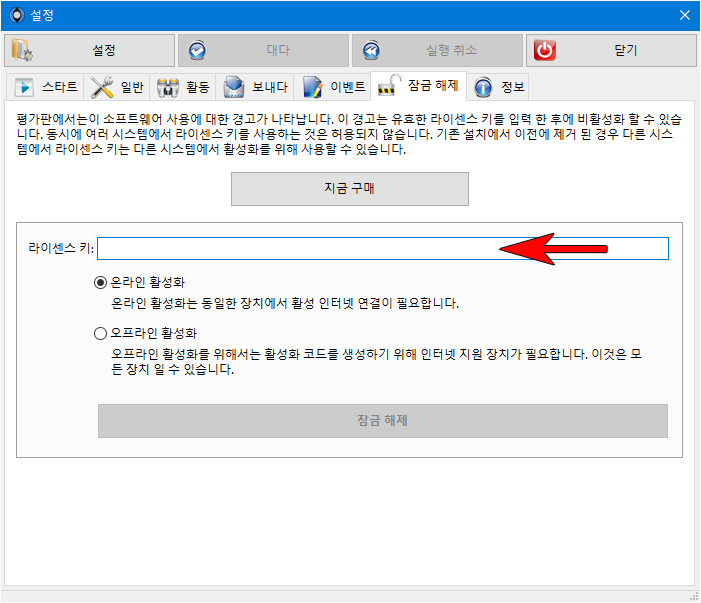Screen dimensions: 701x603
Task: Click the 실행 취소 undo button
Action: coord(437,51)
